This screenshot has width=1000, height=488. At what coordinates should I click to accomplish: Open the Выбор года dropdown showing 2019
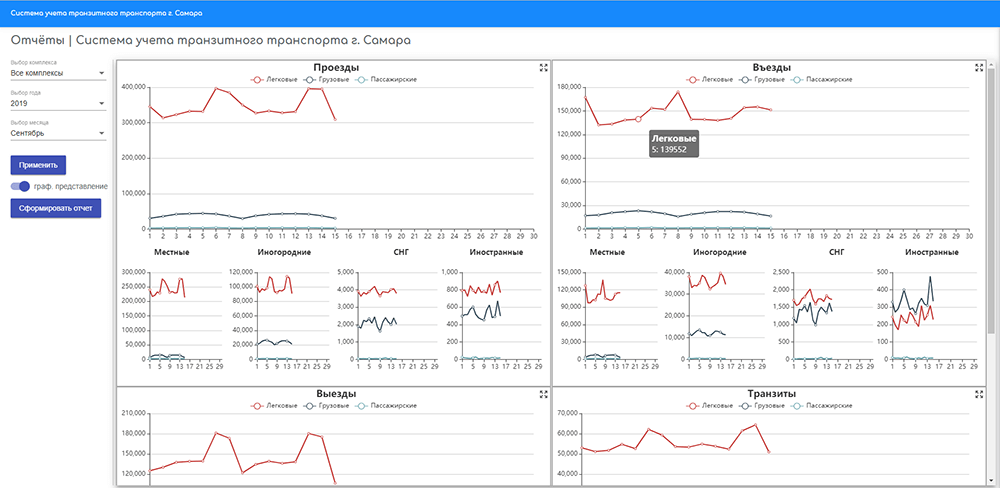(x=58, y=103)
